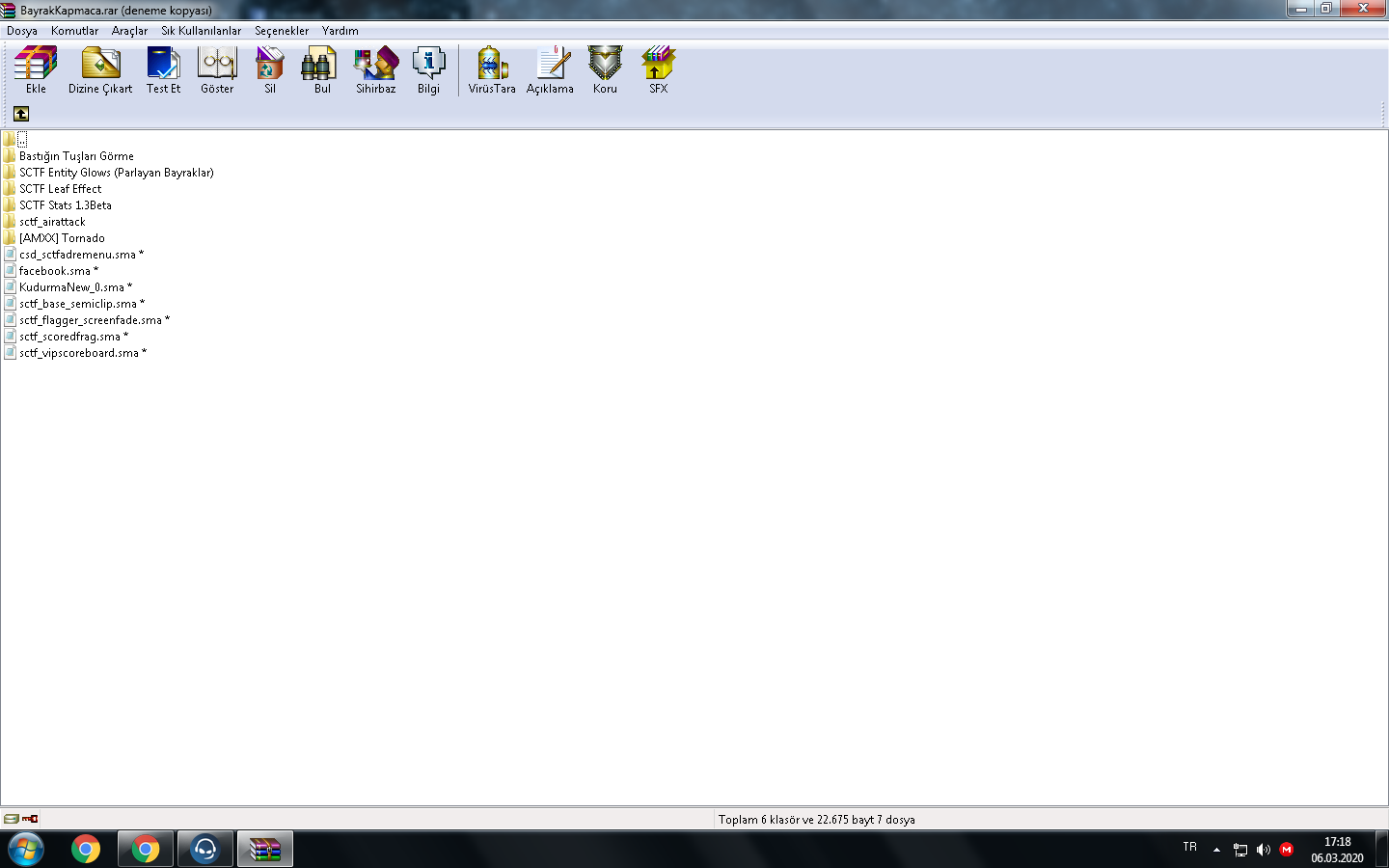The image size is (1389, 868).
Task: Select the parent folder '..' entry
Action: click(22, 140)
